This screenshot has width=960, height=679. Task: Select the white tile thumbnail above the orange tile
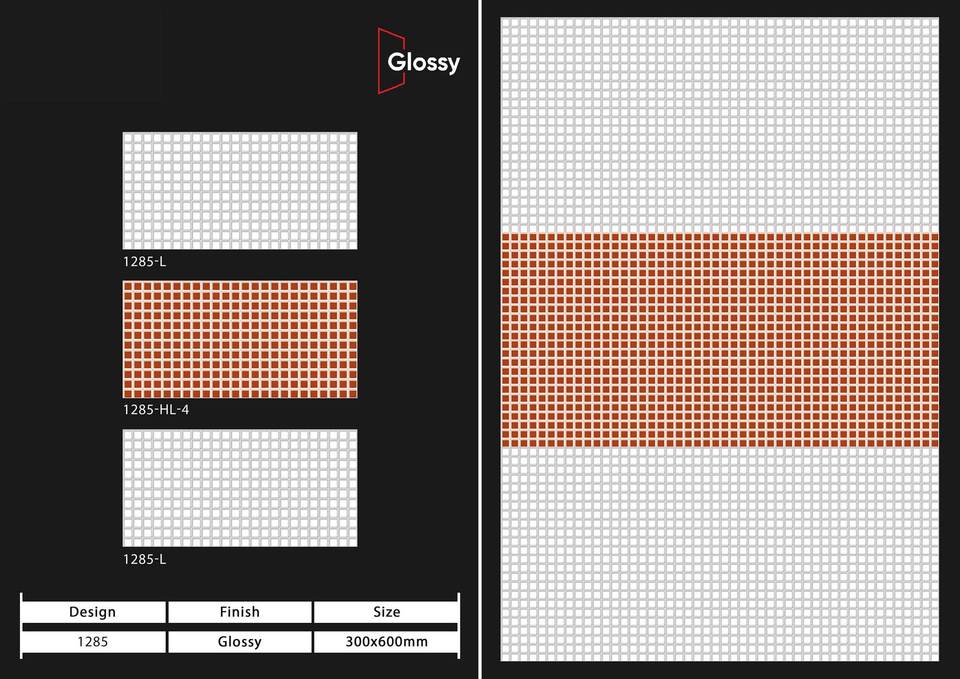(240, 190)
